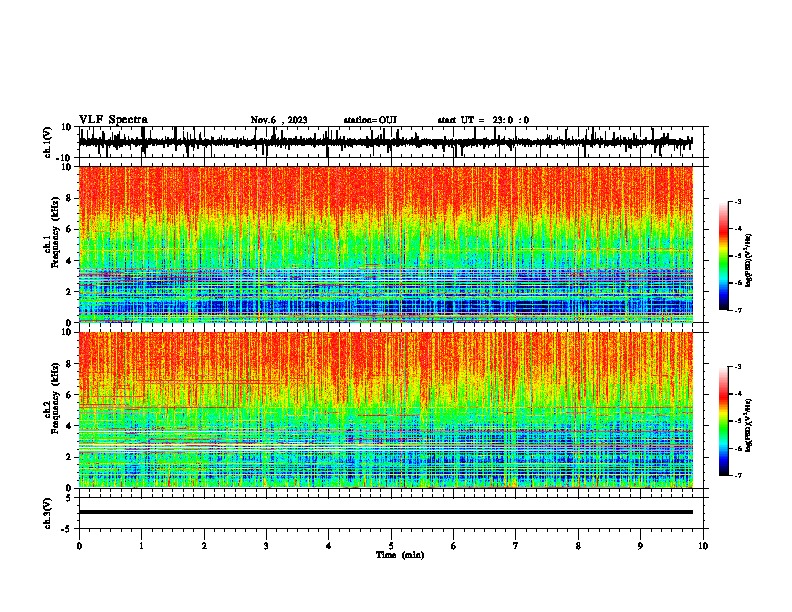Click time axis tick label 7
The height and width of the screenshot is (612, 792).
pos(516,546)
